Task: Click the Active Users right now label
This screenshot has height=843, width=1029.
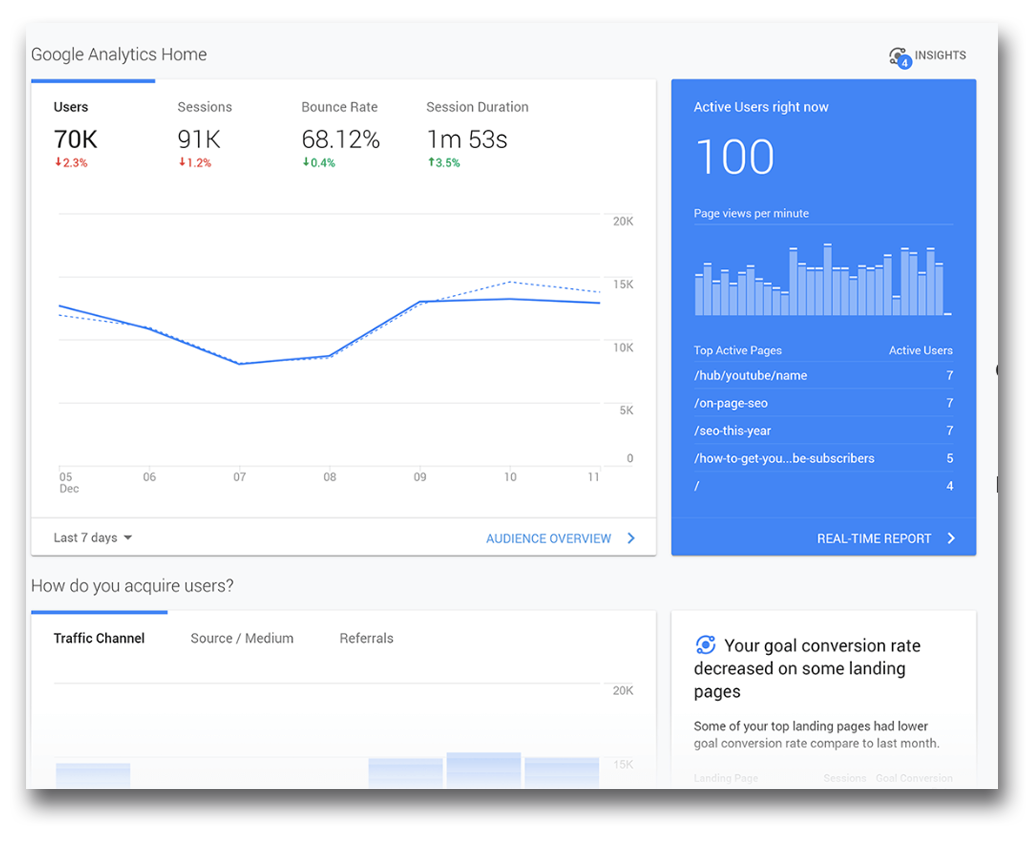Action: (761, 107)
